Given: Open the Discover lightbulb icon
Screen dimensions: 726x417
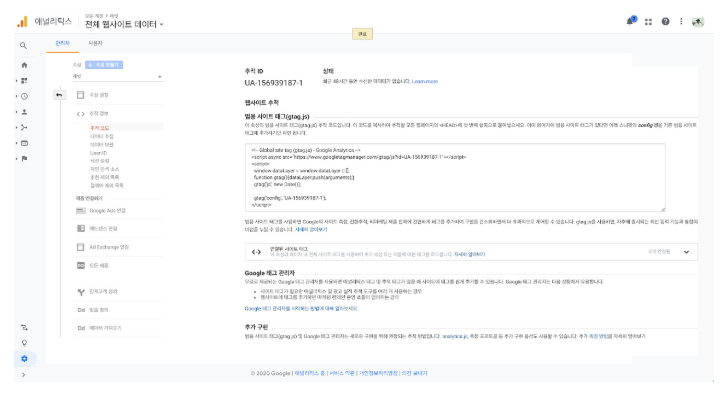Looking at the screenshot, I should click(x=24, y=343).
